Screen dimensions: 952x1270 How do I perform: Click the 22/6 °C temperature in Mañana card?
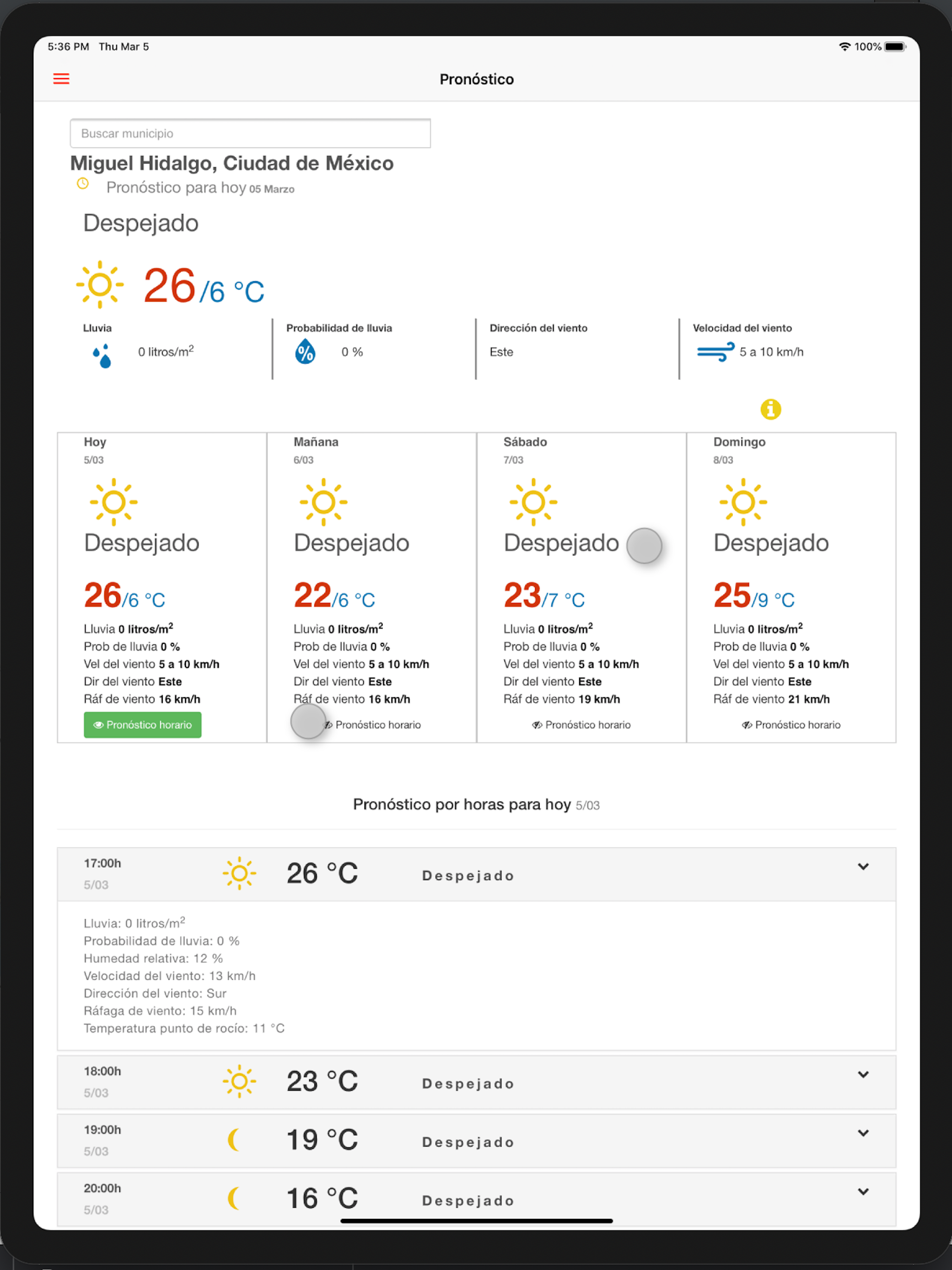[334, 595]
